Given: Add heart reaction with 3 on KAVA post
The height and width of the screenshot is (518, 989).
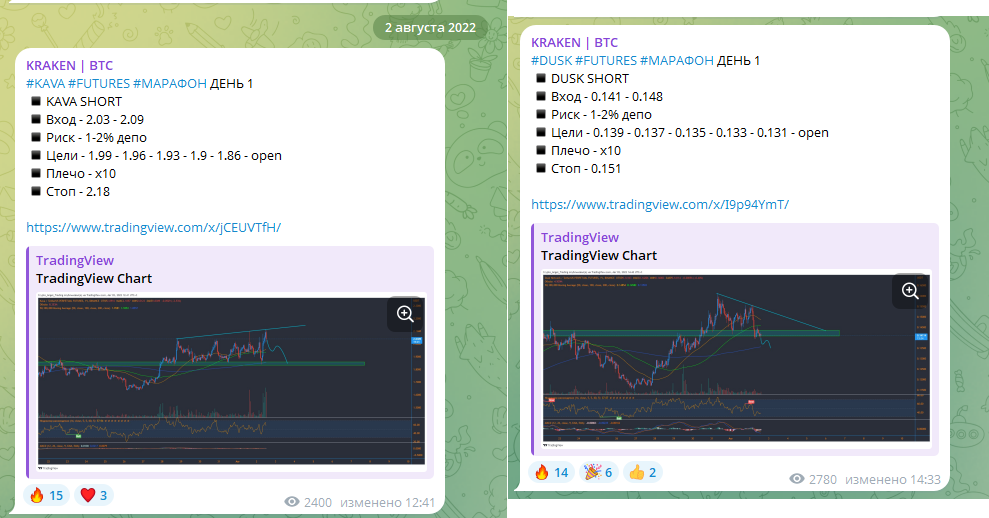Looking at the screenshot, I should coord(94,495).
